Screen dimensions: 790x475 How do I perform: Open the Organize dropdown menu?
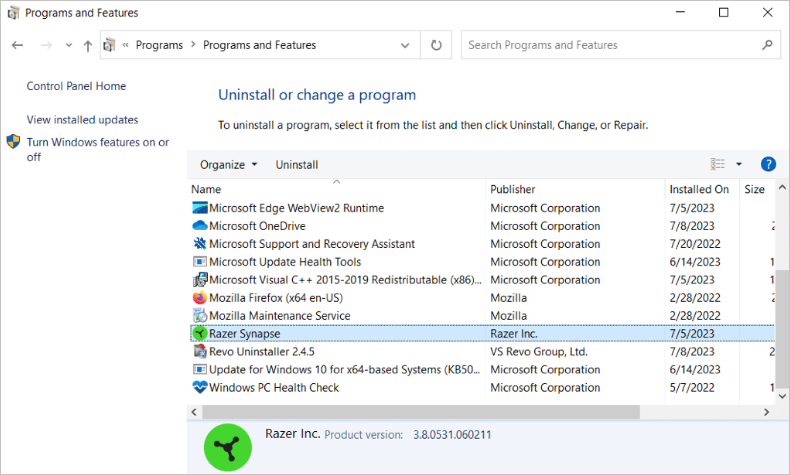(x=228, y=165)
